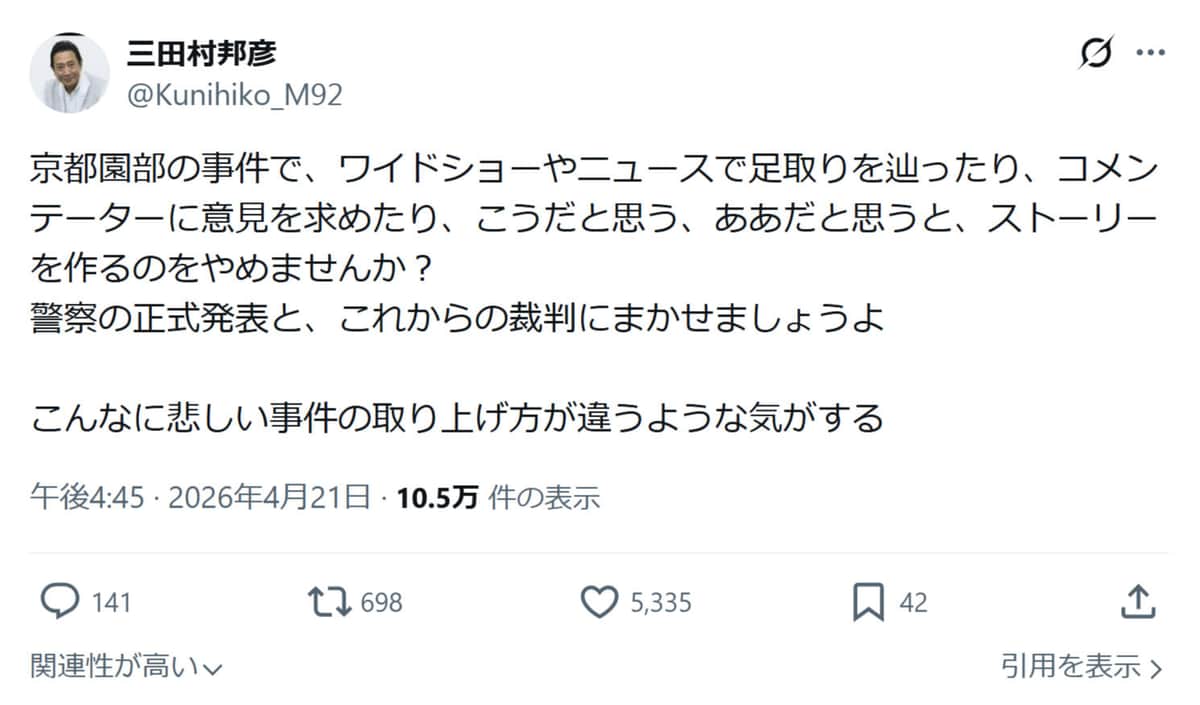Open the reply icon on the tweet

[62, 602]
